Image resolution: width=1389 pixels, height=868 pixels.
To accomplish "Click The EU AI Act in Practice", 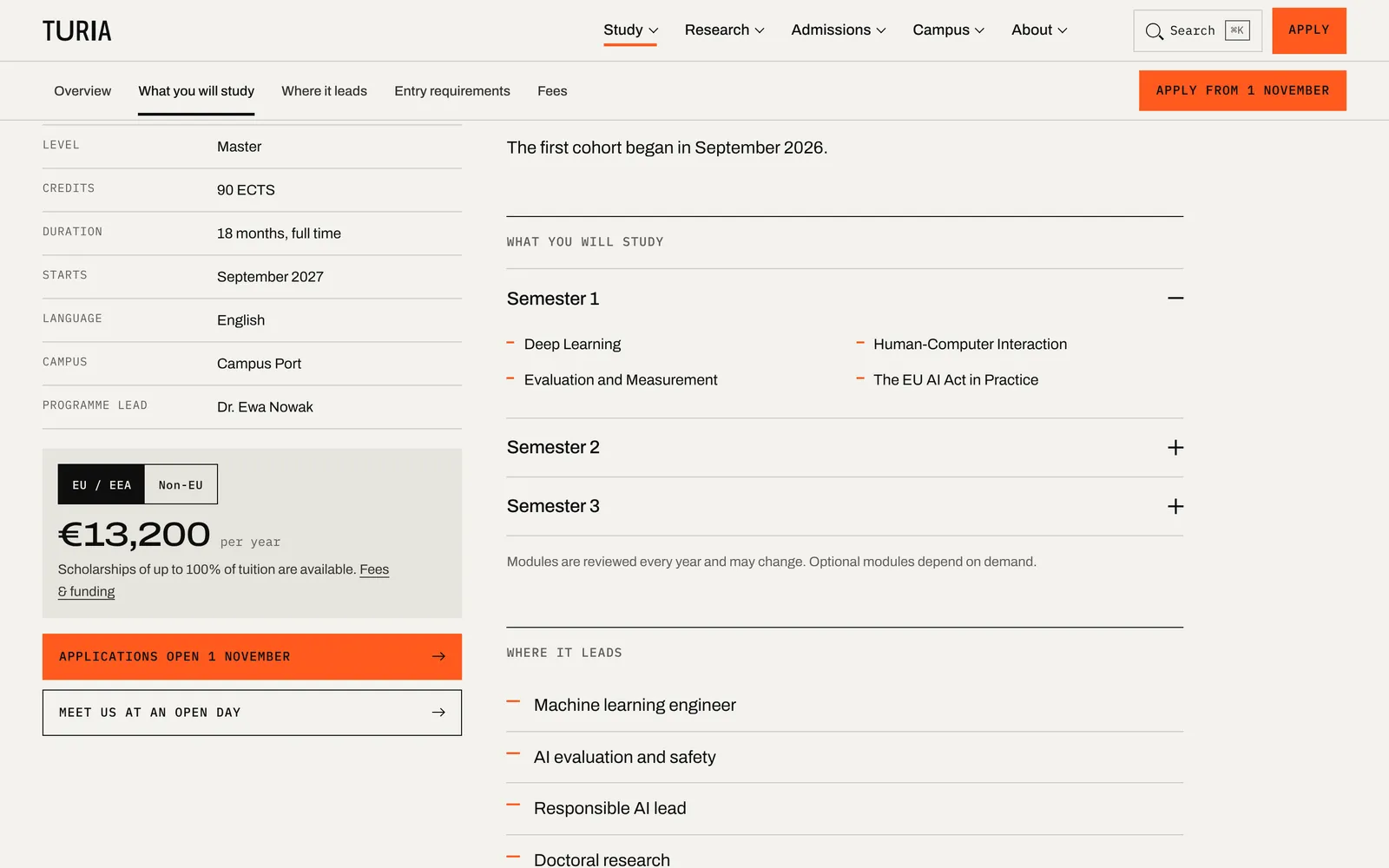I will 956,379.
